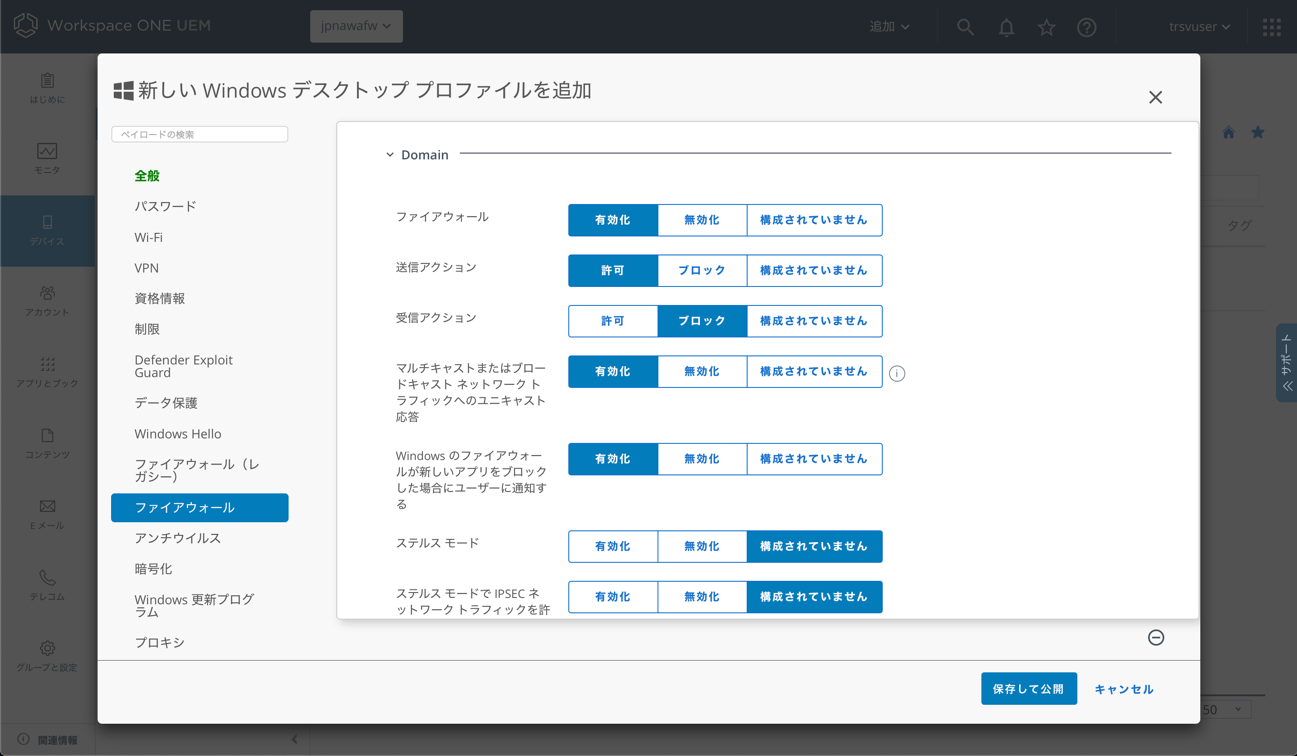Open the サポート side tab

[1286, 362]
